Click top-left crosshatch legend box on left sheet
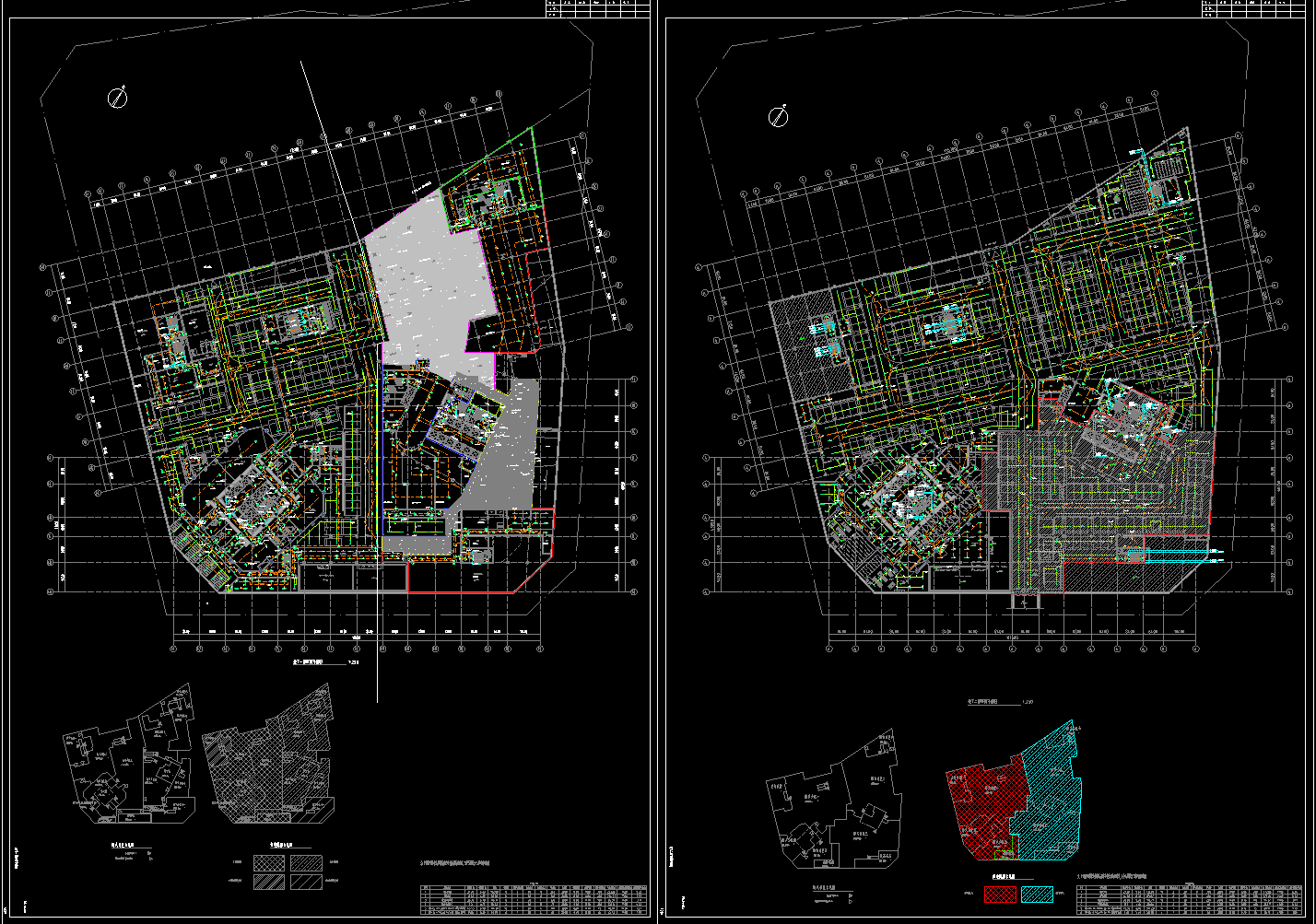 pos(270,862)
